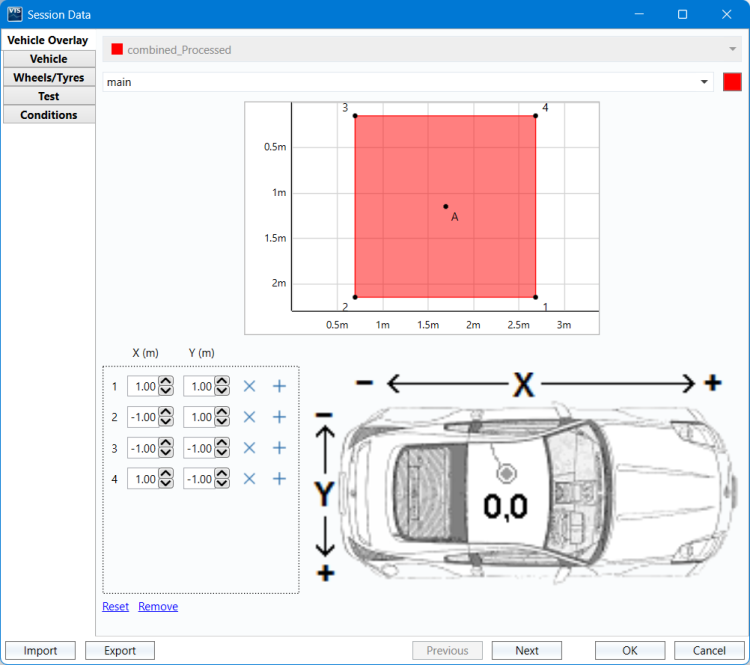750x665 pixels.
Task: Add a point after row 4 using plus icon
Action: (279, 479)
